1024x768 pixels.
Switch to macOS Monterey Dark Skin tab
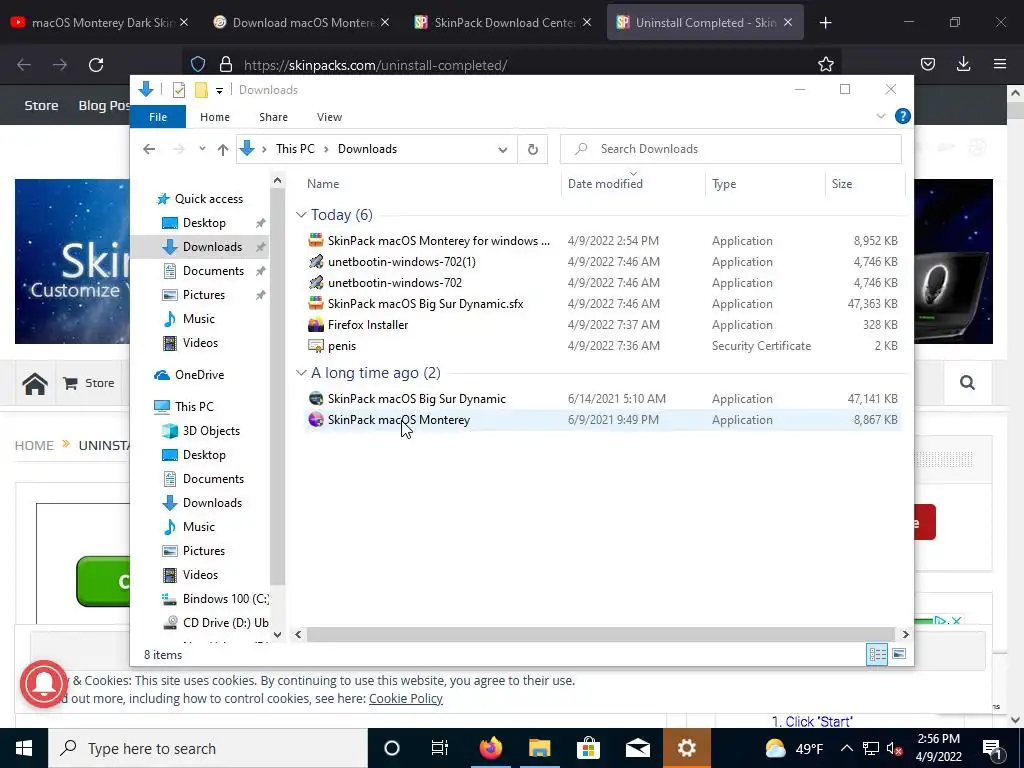pos(100,22)
